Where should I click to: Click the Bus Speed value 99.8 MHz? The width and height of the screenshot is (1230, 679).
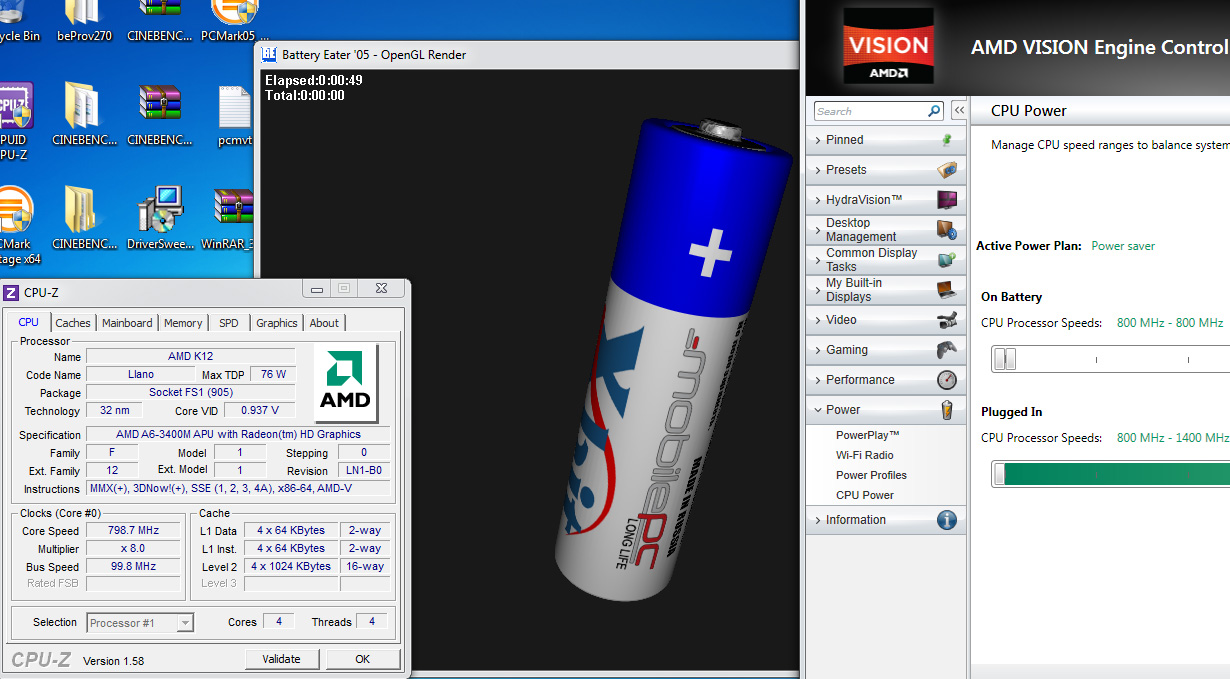click(134, 567)
